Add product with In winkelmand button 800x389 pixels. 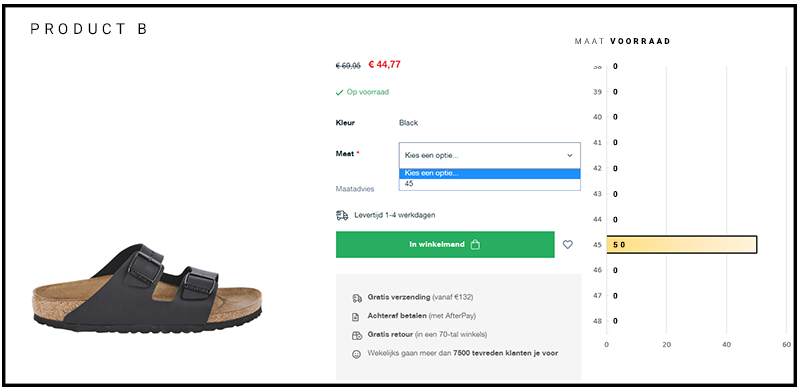click(x=445, y=245)
